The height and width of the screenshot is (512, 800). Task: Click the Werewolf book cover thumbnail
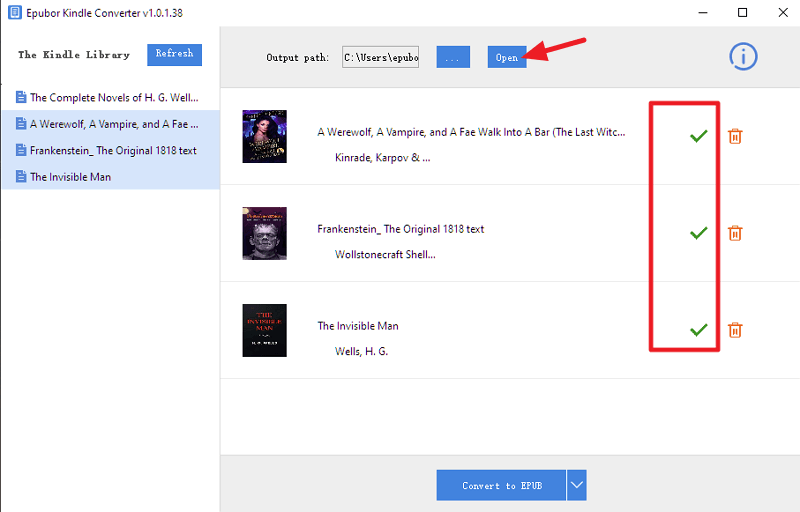264,136
